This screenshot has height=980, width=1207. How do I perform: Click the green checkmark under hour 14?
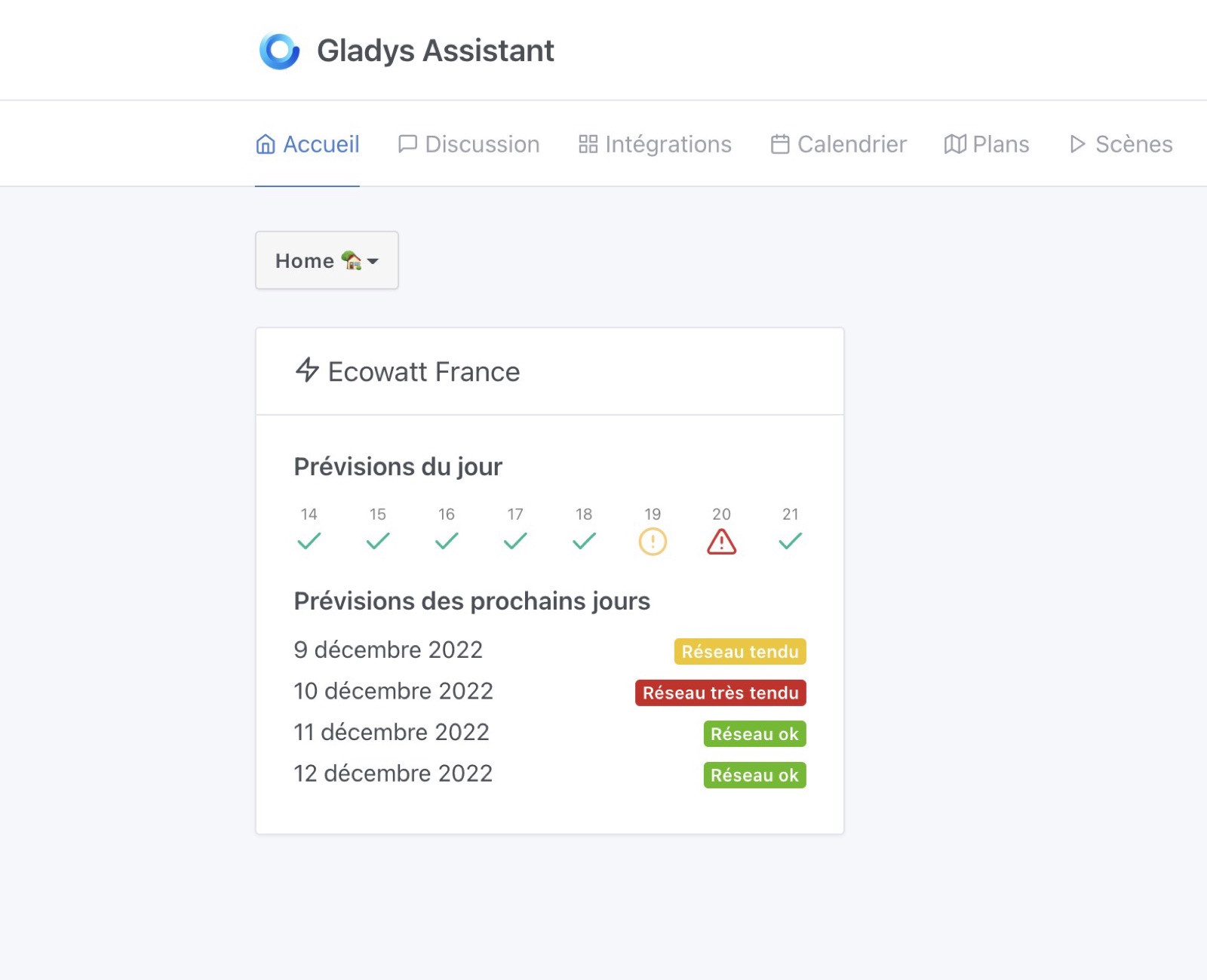(x=309, y=540)
